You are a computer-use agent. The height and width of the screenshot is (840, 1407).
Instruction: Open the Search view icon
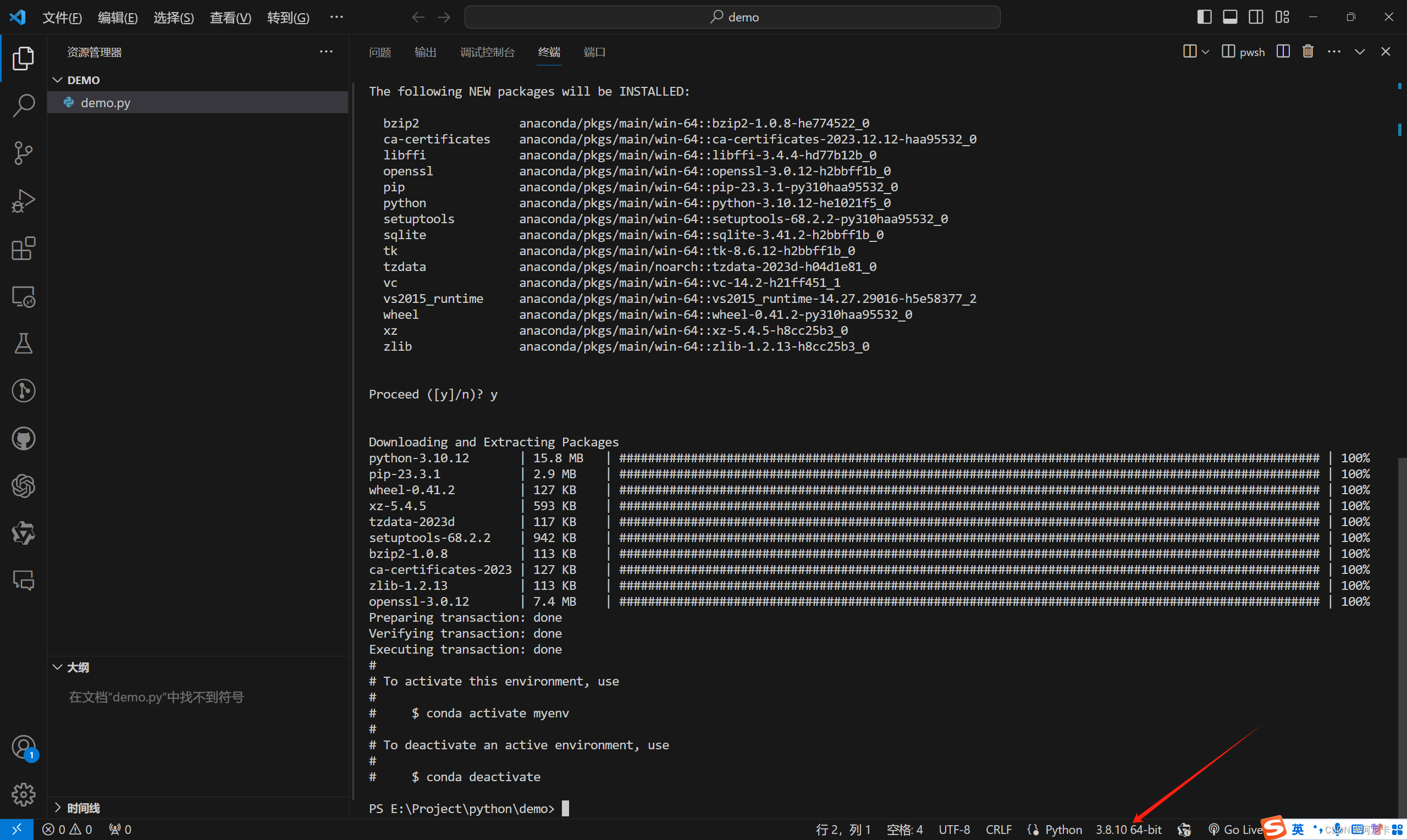(x=23, y=106)
